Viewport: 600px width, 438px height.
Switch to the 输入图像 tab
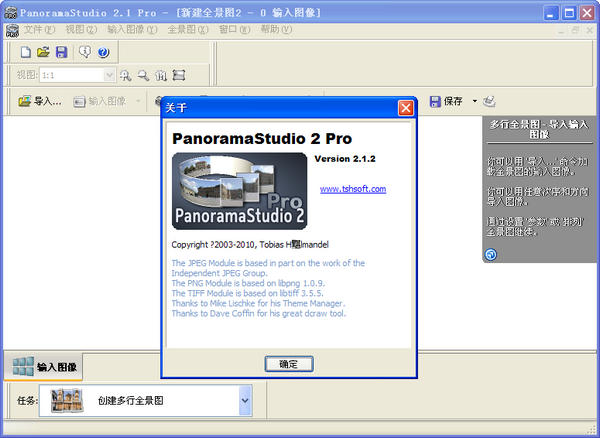click(x=46, y=367)
